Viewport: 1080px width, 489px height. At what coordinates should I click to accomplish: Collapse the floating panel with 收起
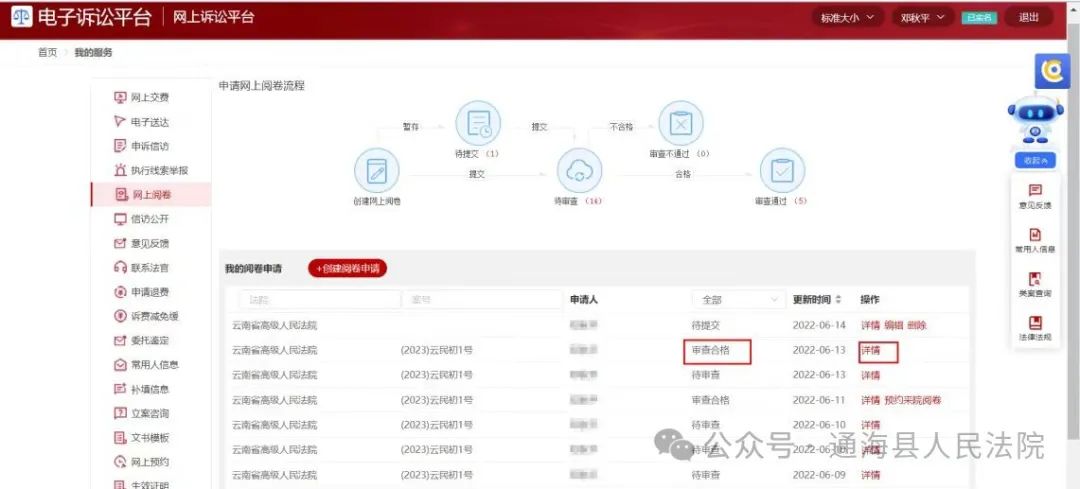[1035, 160]
